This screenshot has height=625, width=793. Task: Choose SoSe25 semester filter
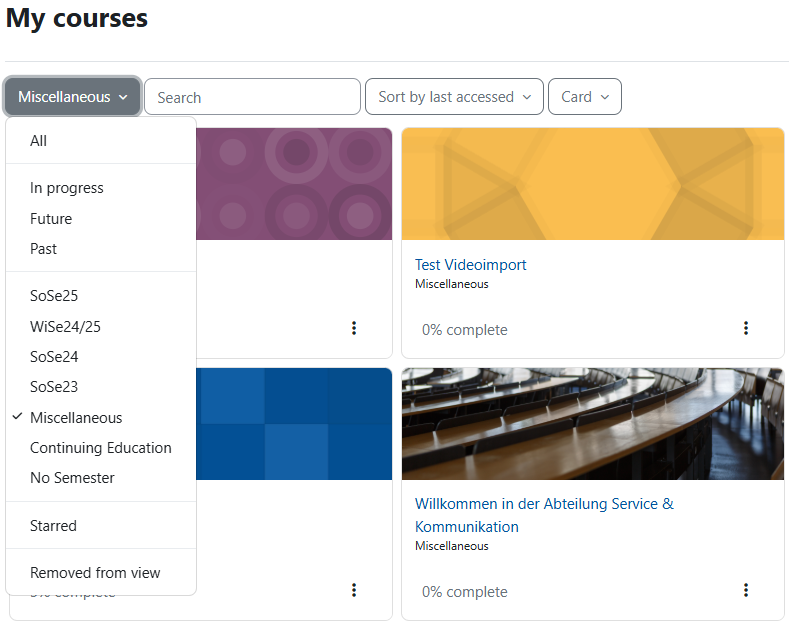coord(54,296)
